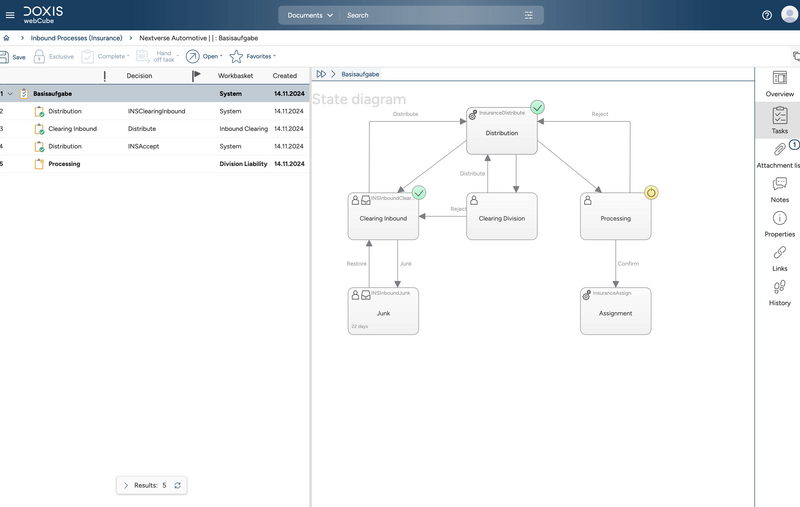This screenshot has height=507, width=800.
Task: Open the Links side panel
Action: 779,258
